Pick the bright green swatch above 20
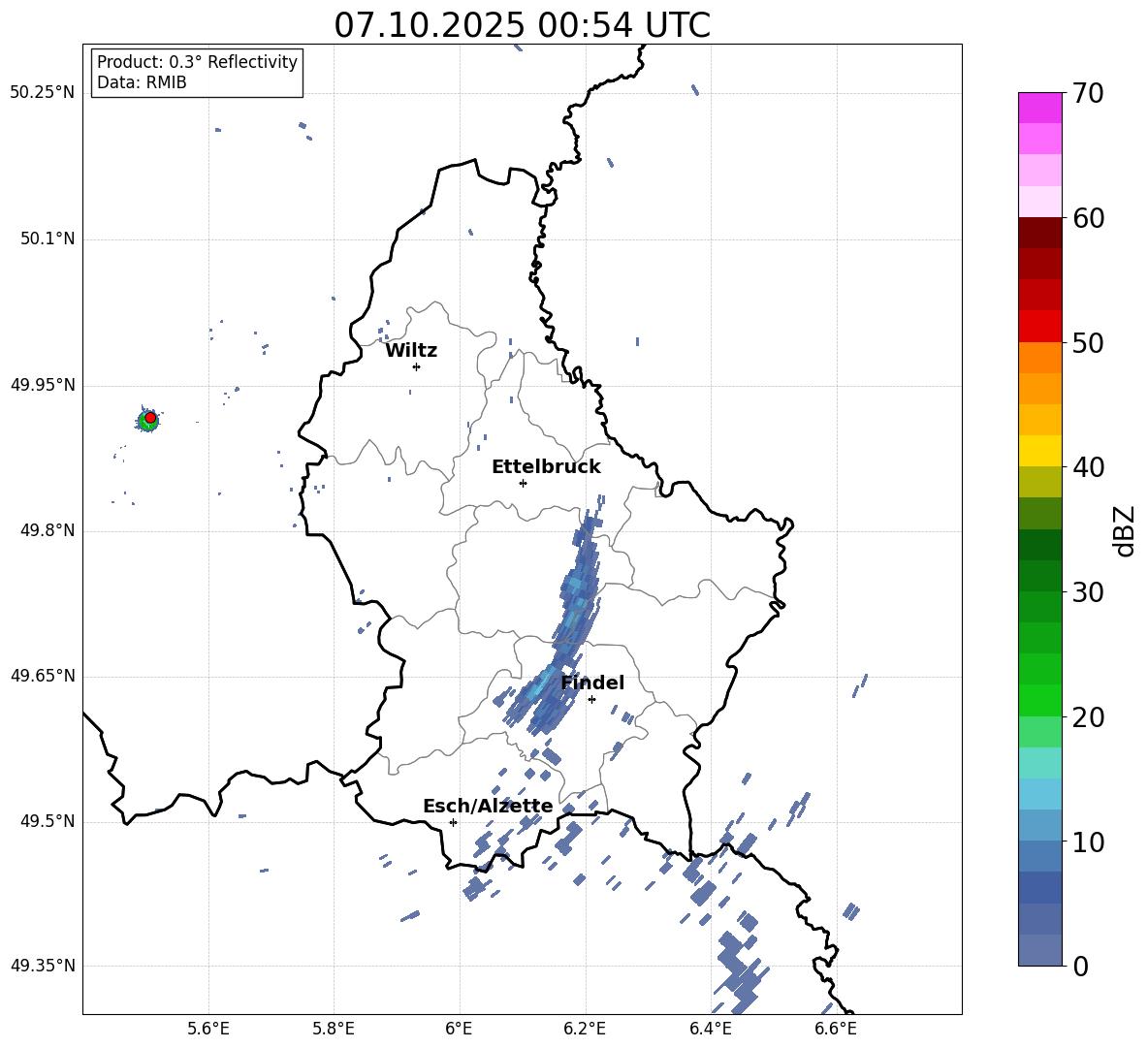Screen dimensions: 1148x1048 (x=1039, y=700)
